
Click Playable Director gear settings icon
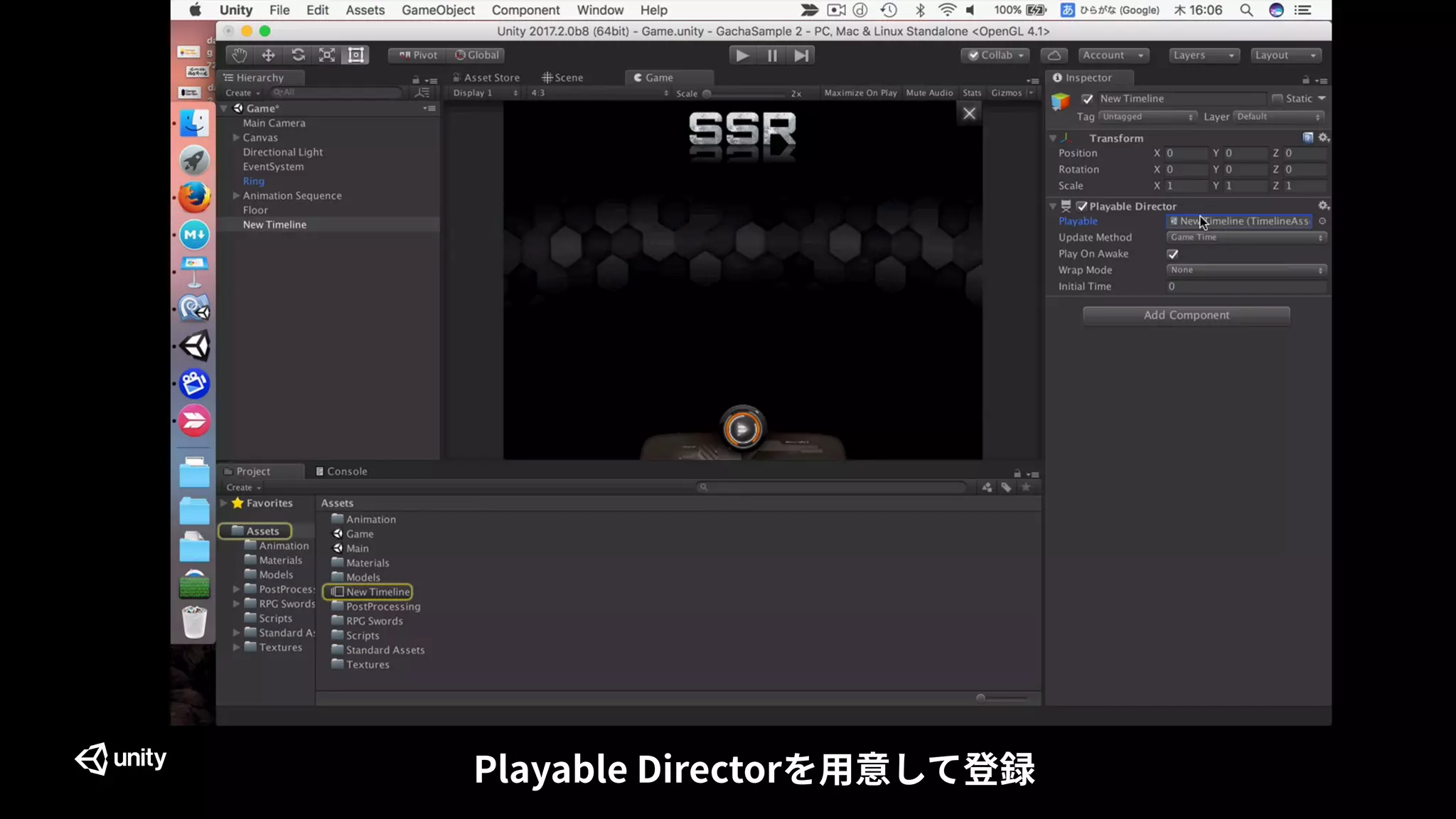(1323, 205)
